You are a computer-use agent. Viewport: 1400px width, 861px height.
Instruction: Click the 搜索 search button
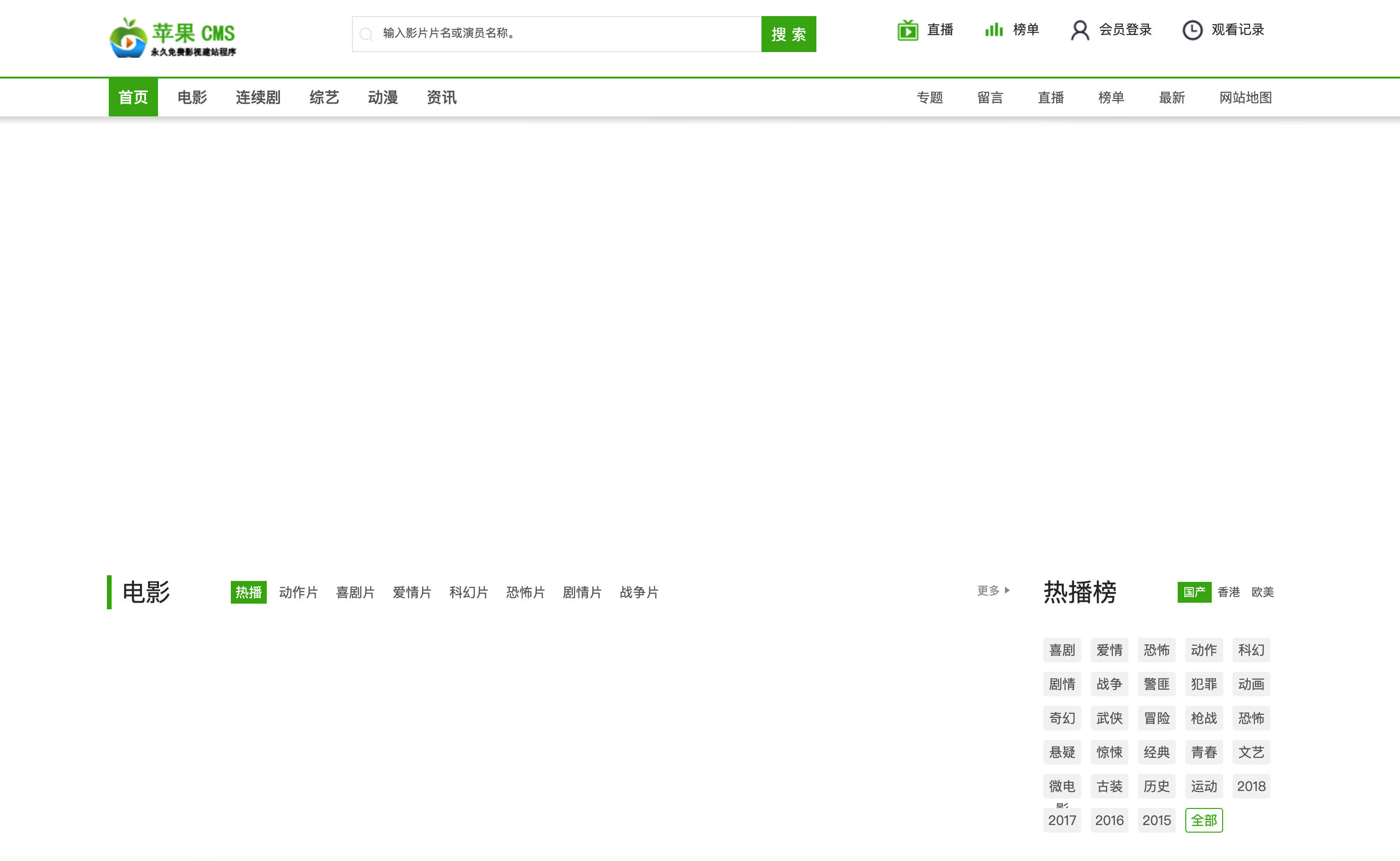(788, 34)
